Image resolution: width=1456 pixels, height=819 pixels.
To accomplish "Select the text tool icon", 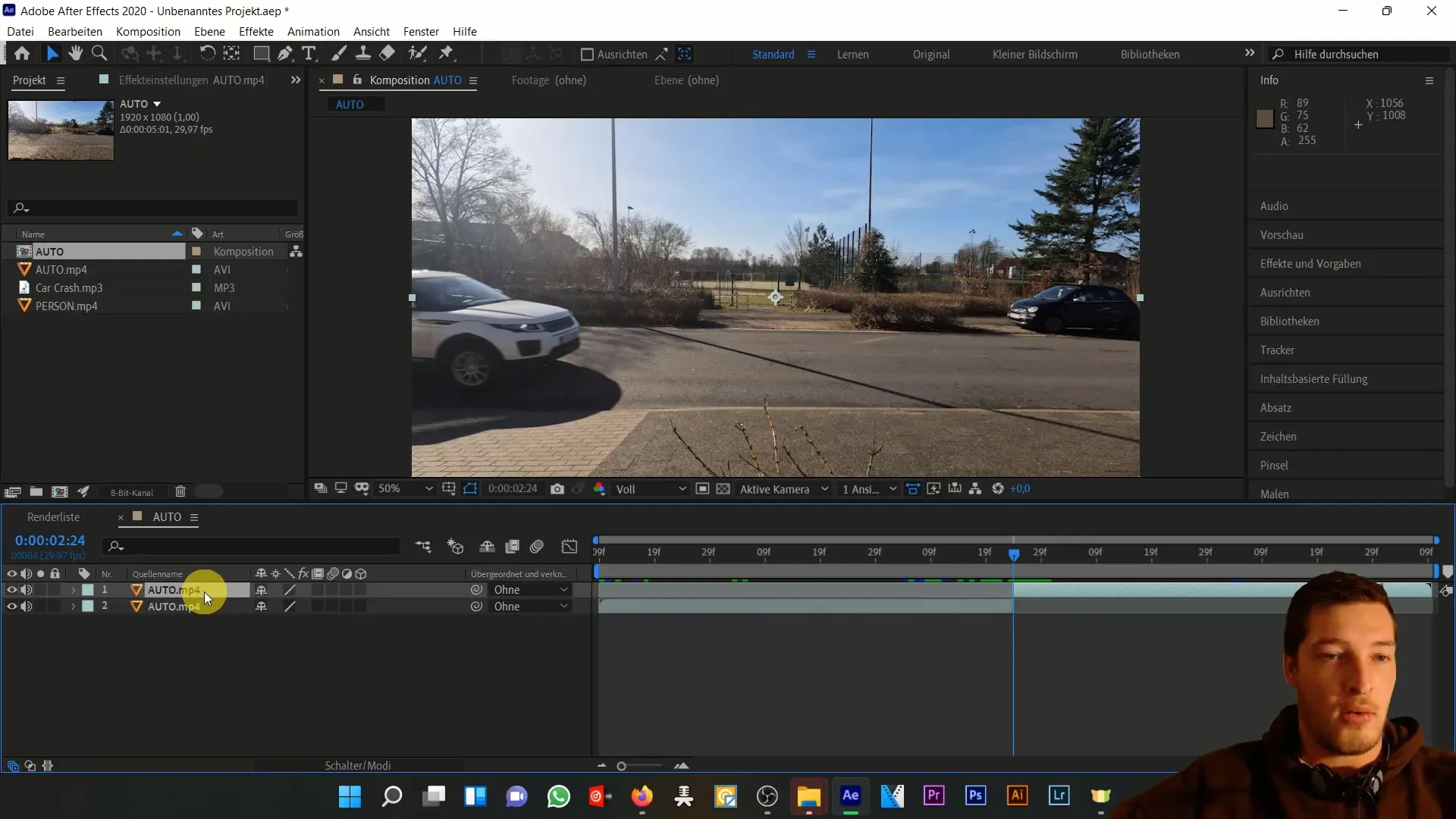I will click(x=310, y=53).
